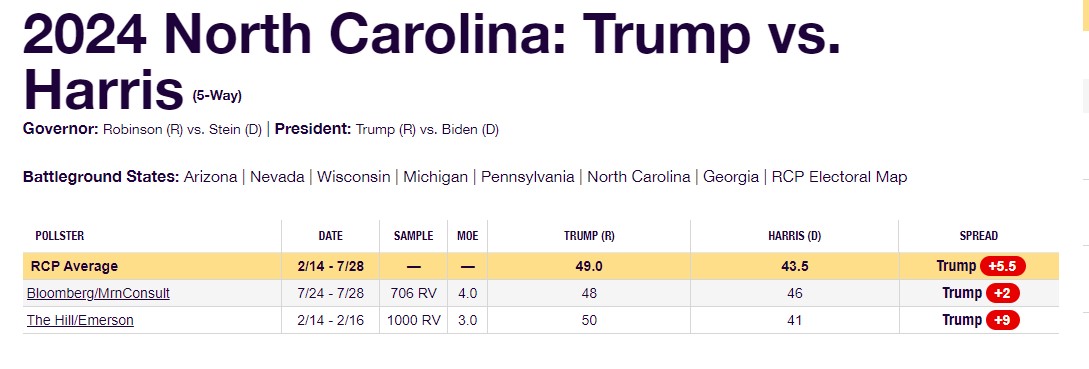
Task: Click the DATE column header
Action: [331, 236]
